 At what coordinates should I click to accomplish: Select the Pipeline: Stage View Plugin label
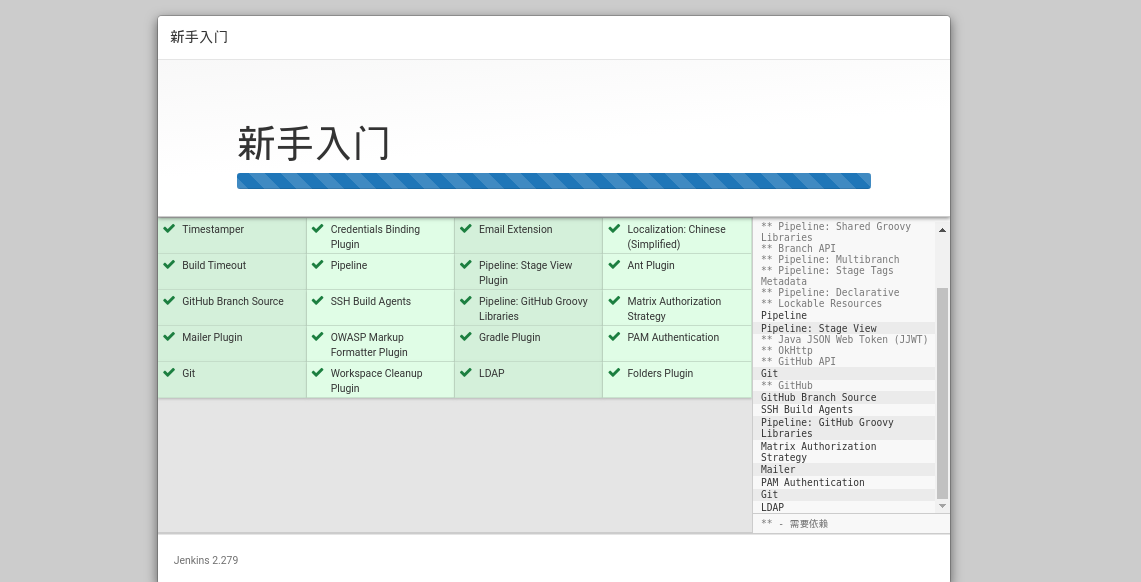pos(525,272)
